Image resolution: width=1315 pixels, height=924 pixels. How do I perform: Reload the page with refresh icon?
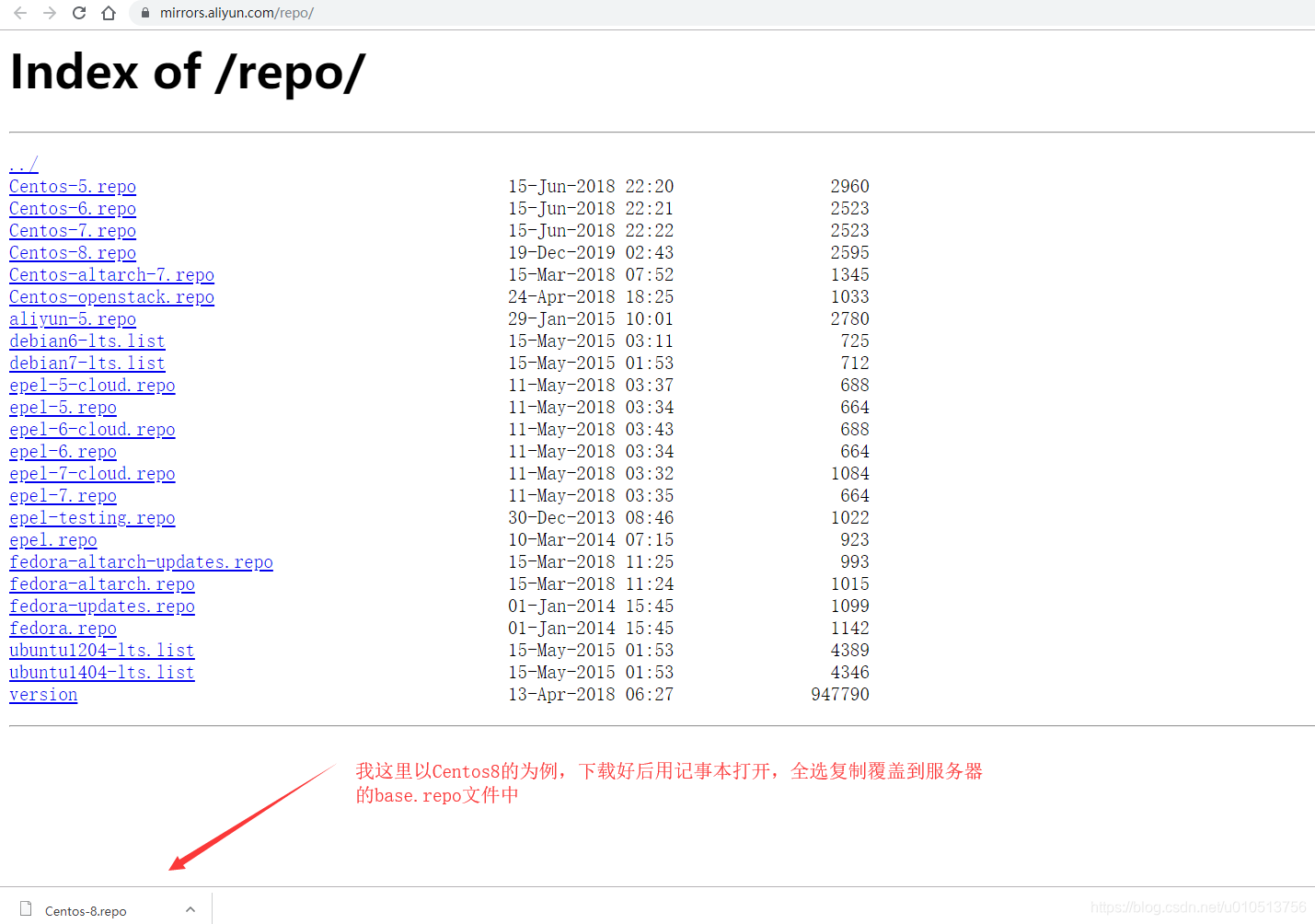(x=79, y=13)
